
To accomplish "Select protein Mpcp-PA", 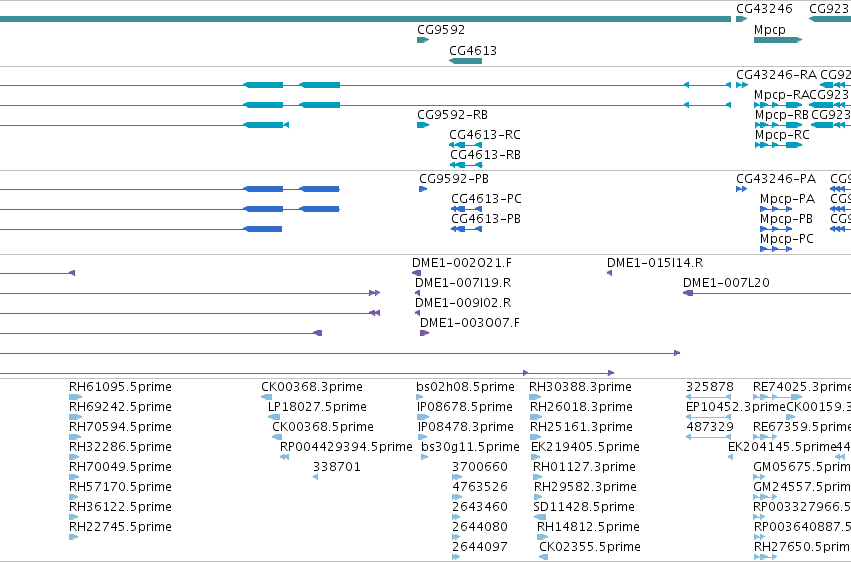I will [787, 199].
